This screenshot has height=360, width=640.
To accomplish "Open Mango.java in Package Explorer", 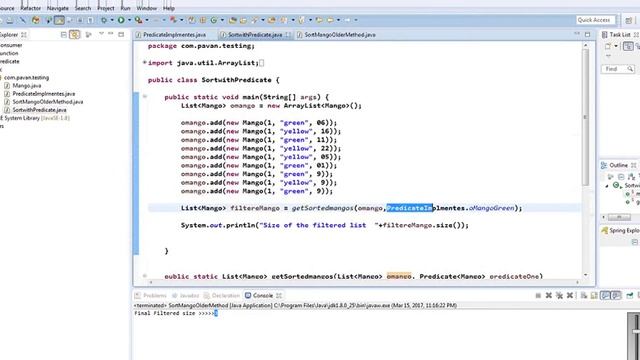I will pos(27,86).
